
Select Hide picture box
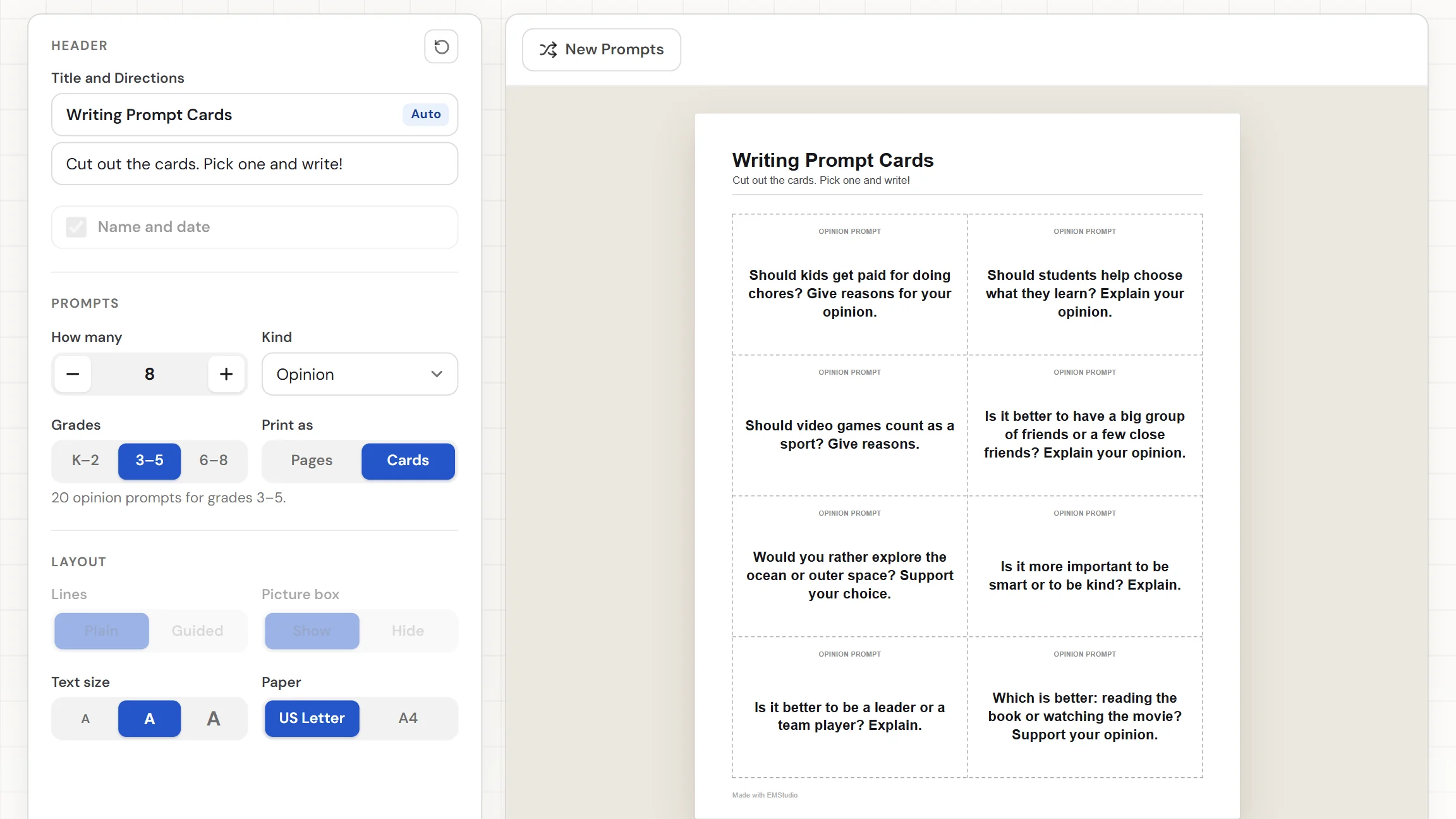click(x=408, y=631)
